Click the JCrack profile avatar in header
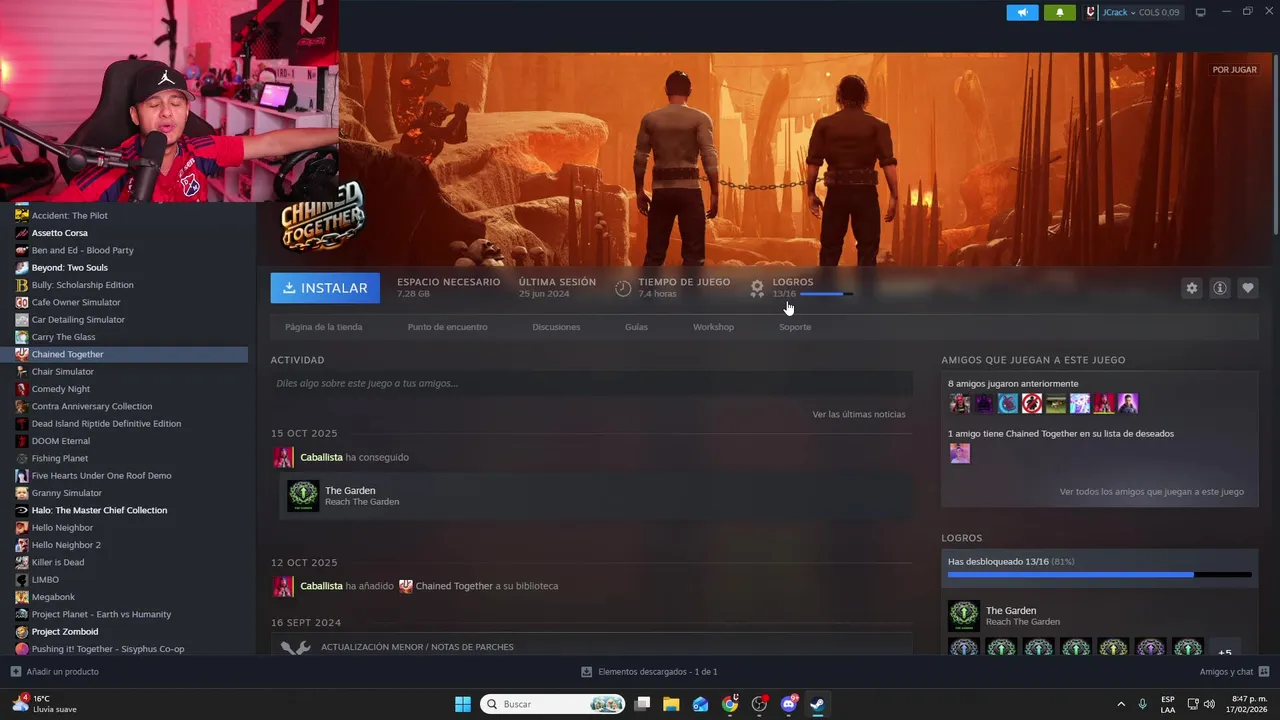 [1091, 12]
